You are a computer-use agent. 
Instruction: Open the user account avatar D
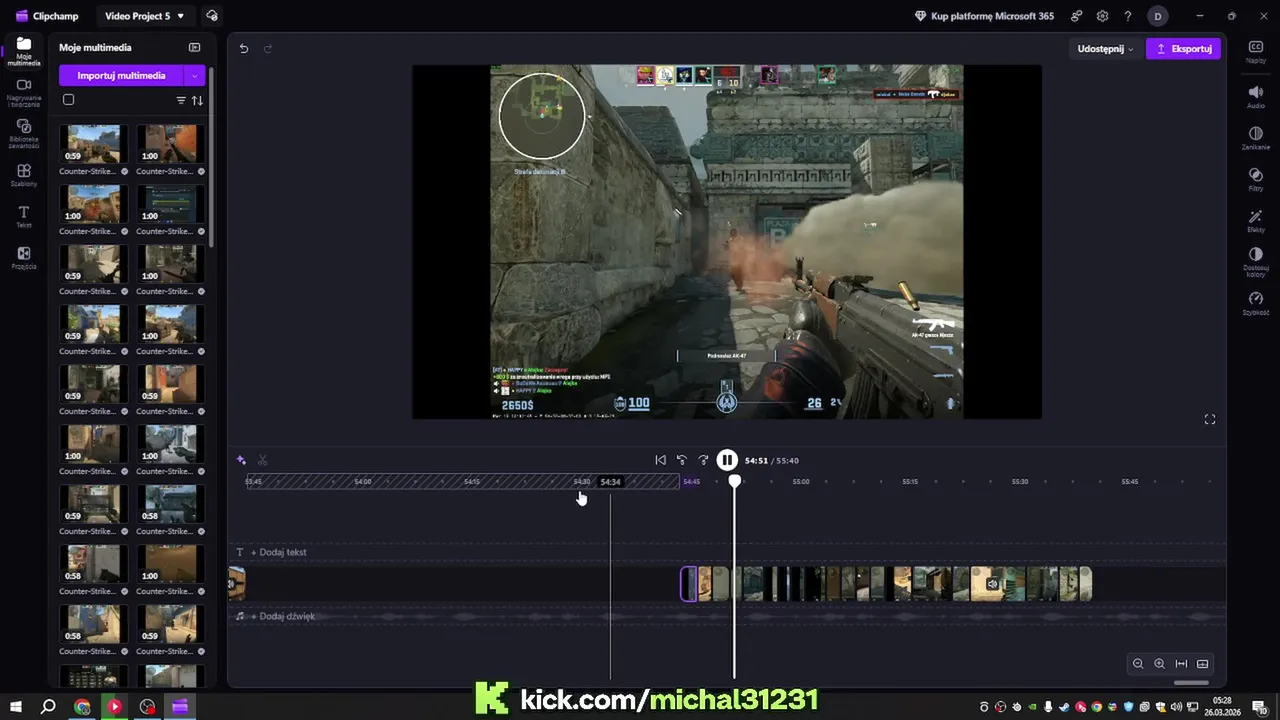1158,16
